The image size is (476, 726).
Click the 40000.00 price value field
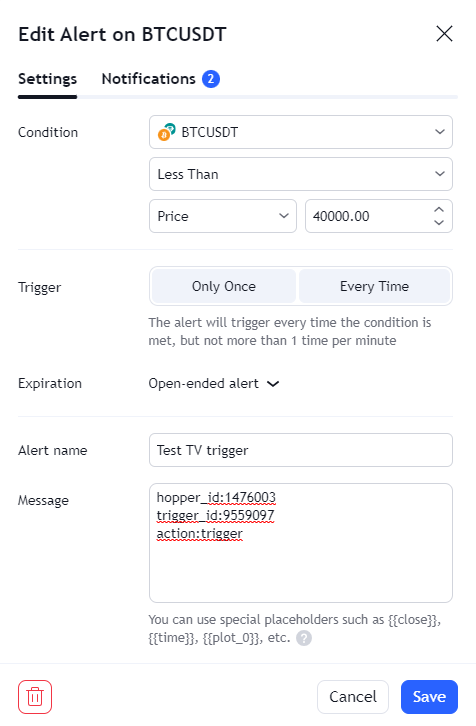tap(370, 216)
